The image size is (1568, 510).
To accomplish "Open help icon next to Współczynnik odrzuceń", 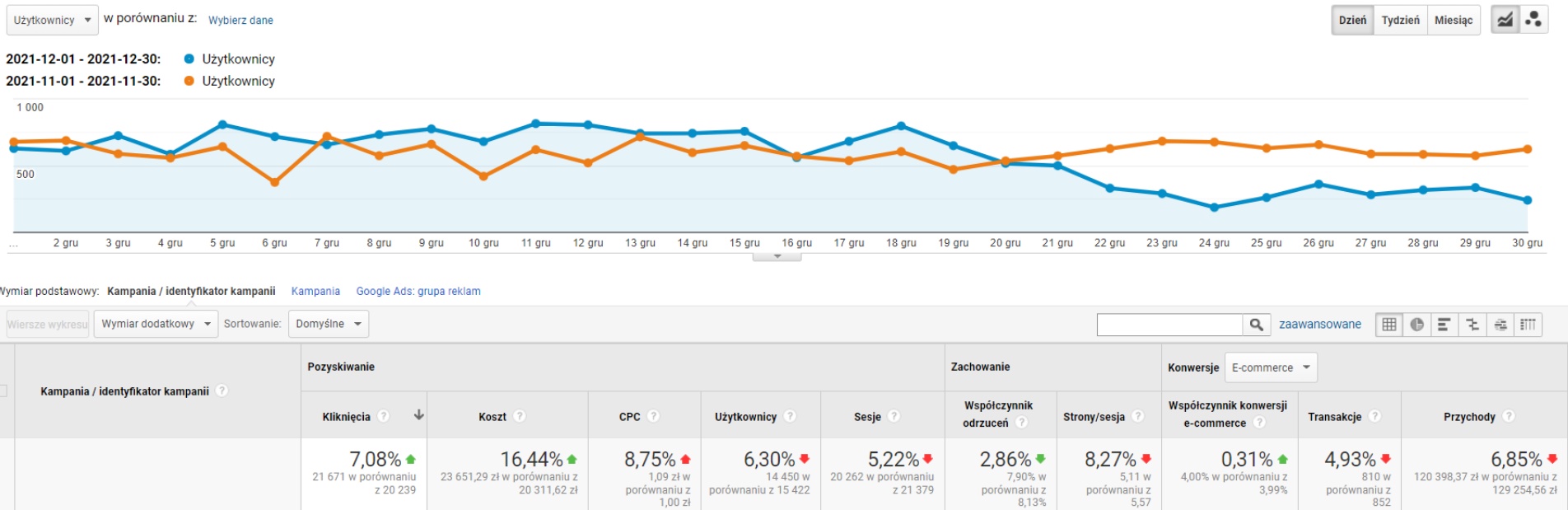I will [x=1021, y=422].
